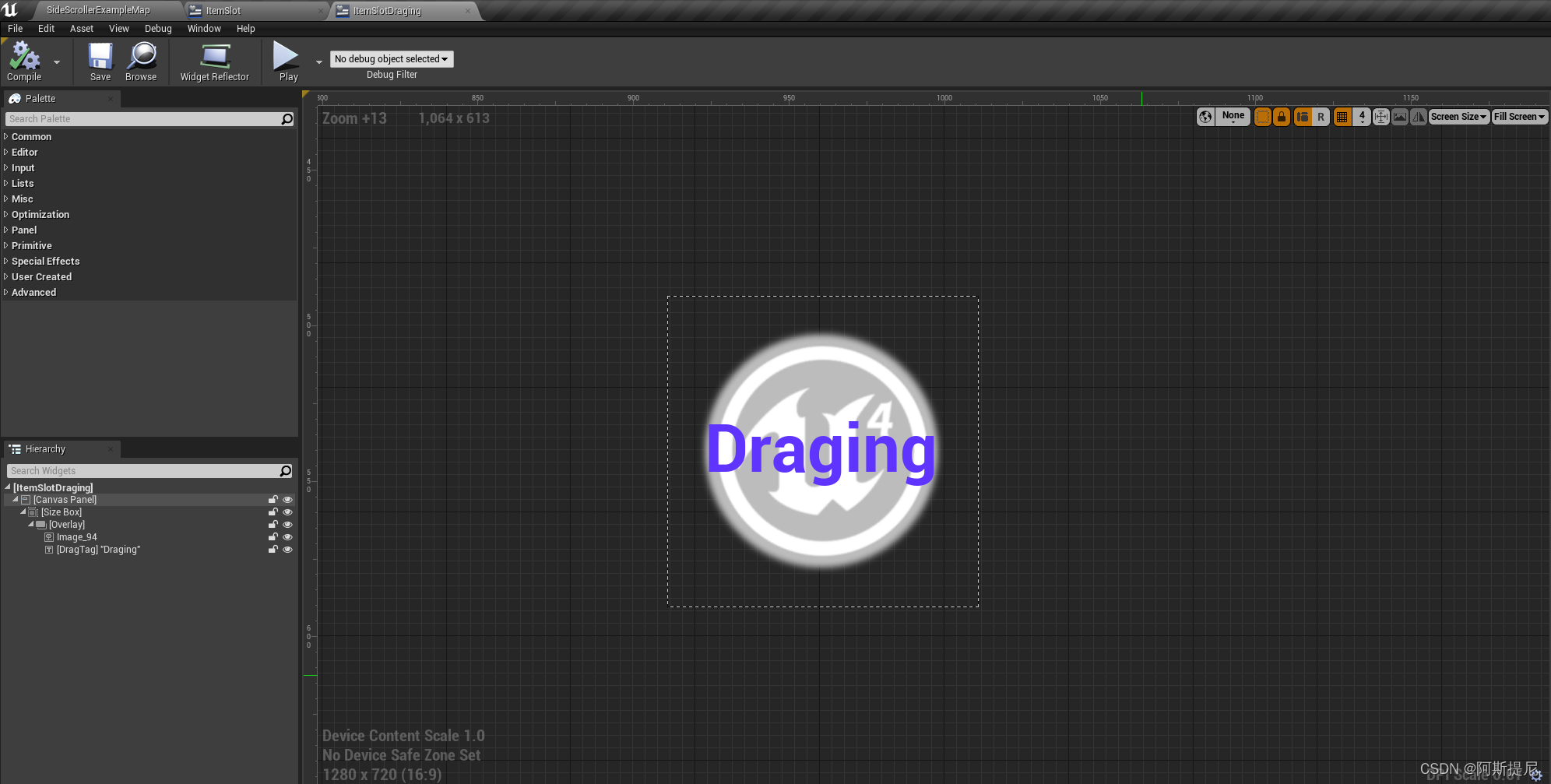Image resolution: width=1551 pixels, height=784 pixels.
Task: Open the Asset menu
Action: (x=82, y=29)
